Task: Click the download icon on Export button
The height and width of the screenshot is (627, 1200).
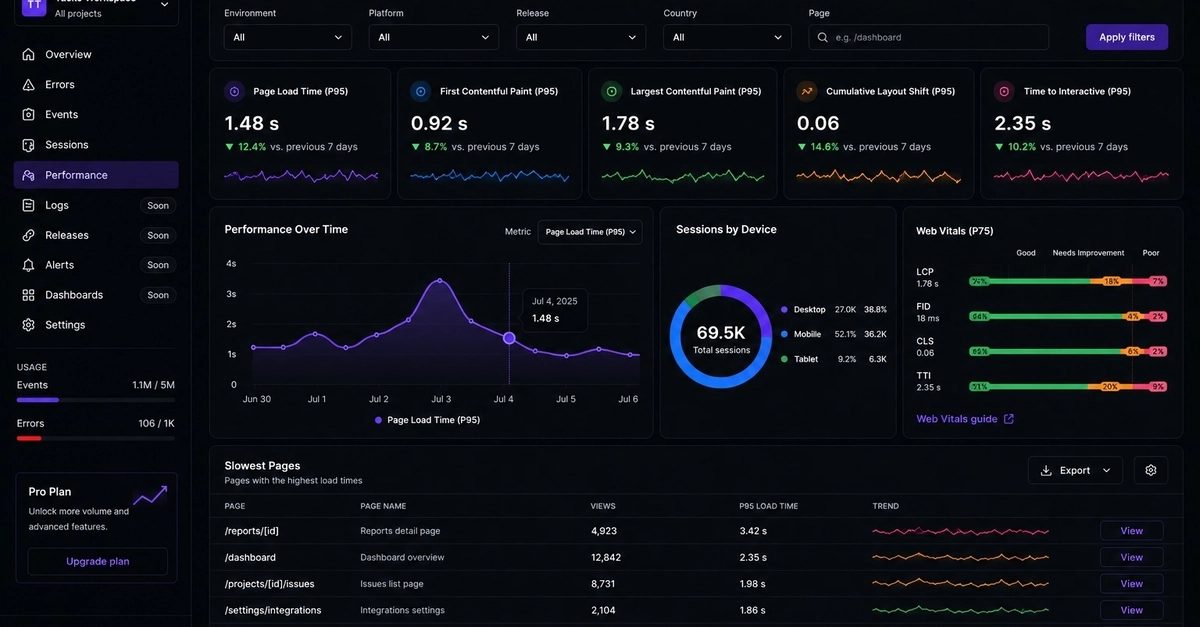Action: coord(1046,470)
